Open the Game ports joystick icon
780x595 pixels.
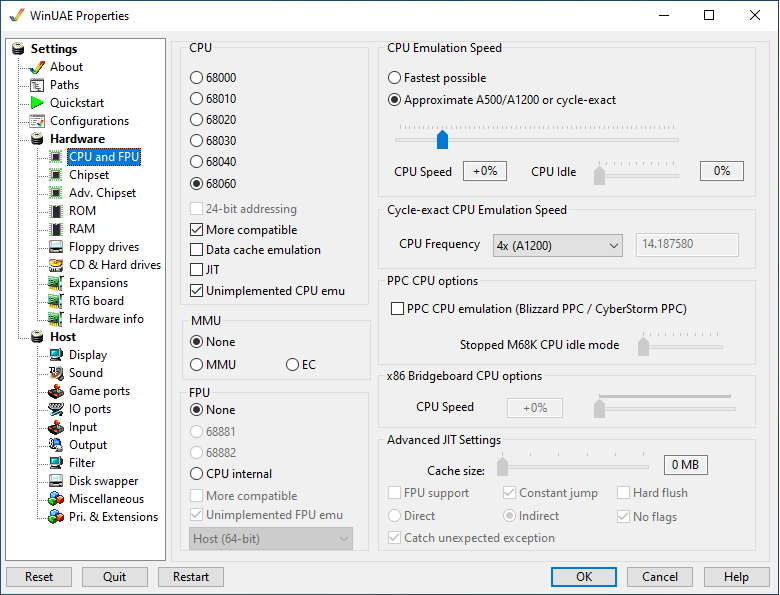tap(56, 391)
